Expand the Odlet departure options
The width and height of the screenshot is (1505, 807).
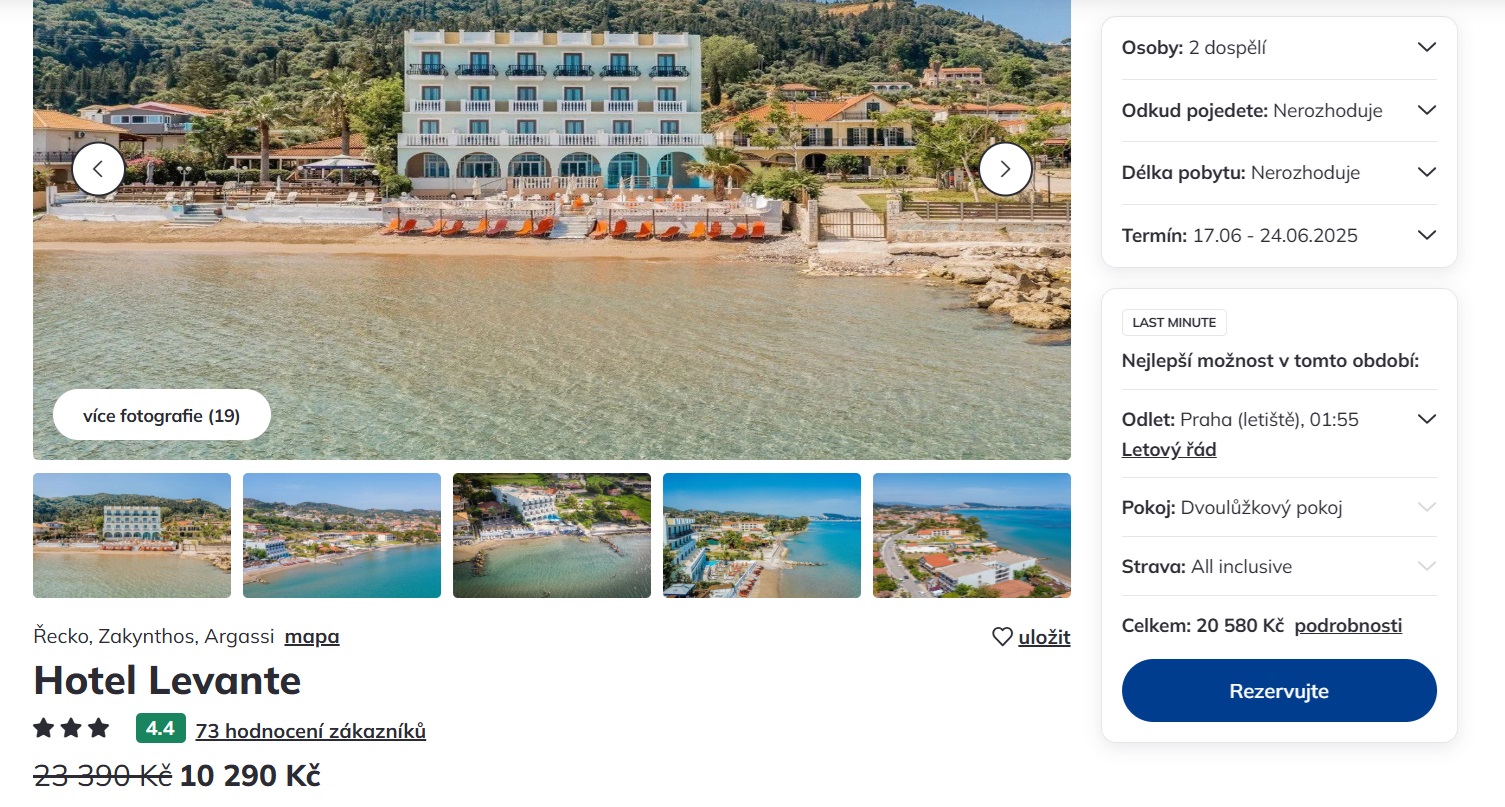pyautogui.click(x=1426, y=419)
